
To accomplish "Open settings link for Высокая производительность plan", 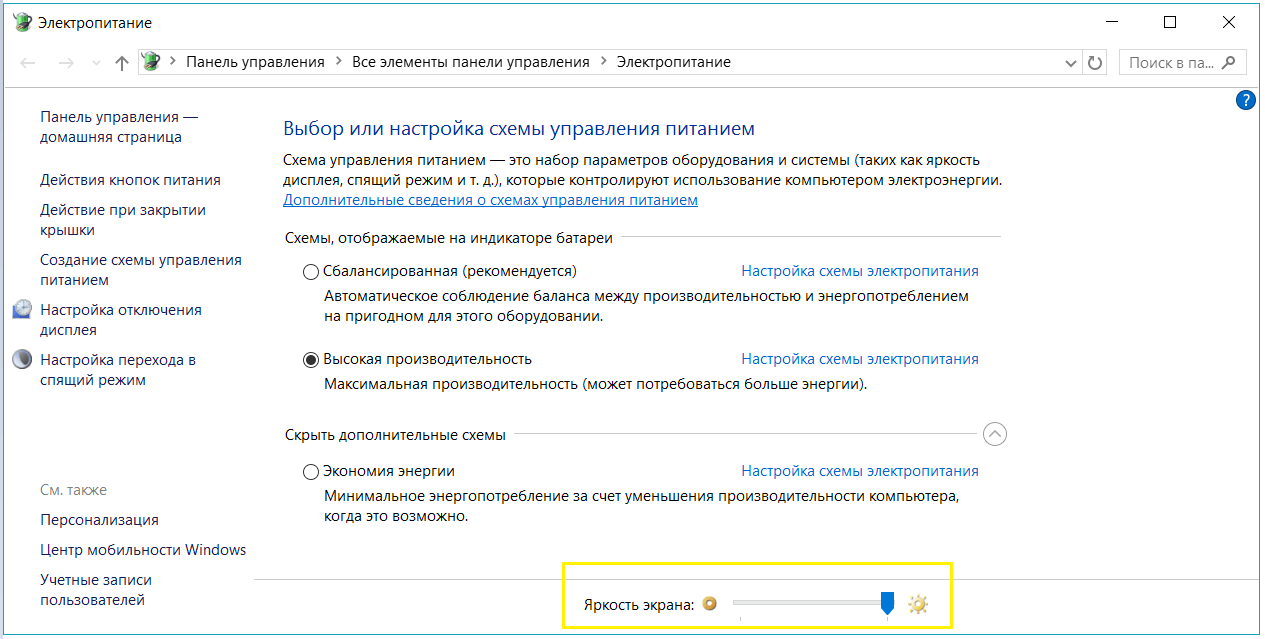I will pos(860,359).
